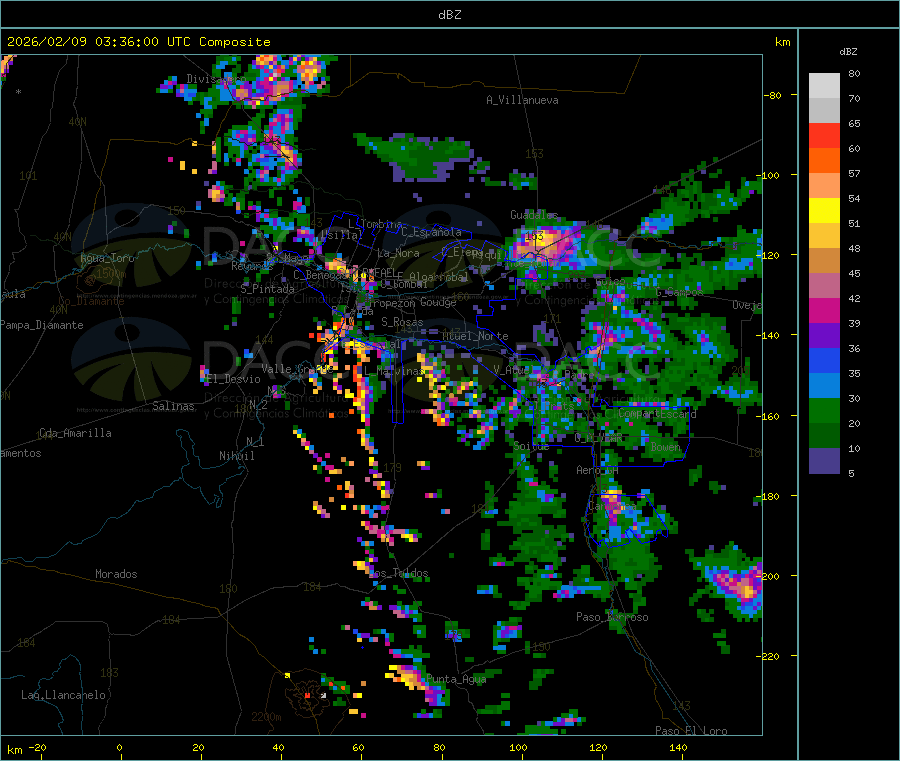Click the Co_Diamante label

coord(91,301)
